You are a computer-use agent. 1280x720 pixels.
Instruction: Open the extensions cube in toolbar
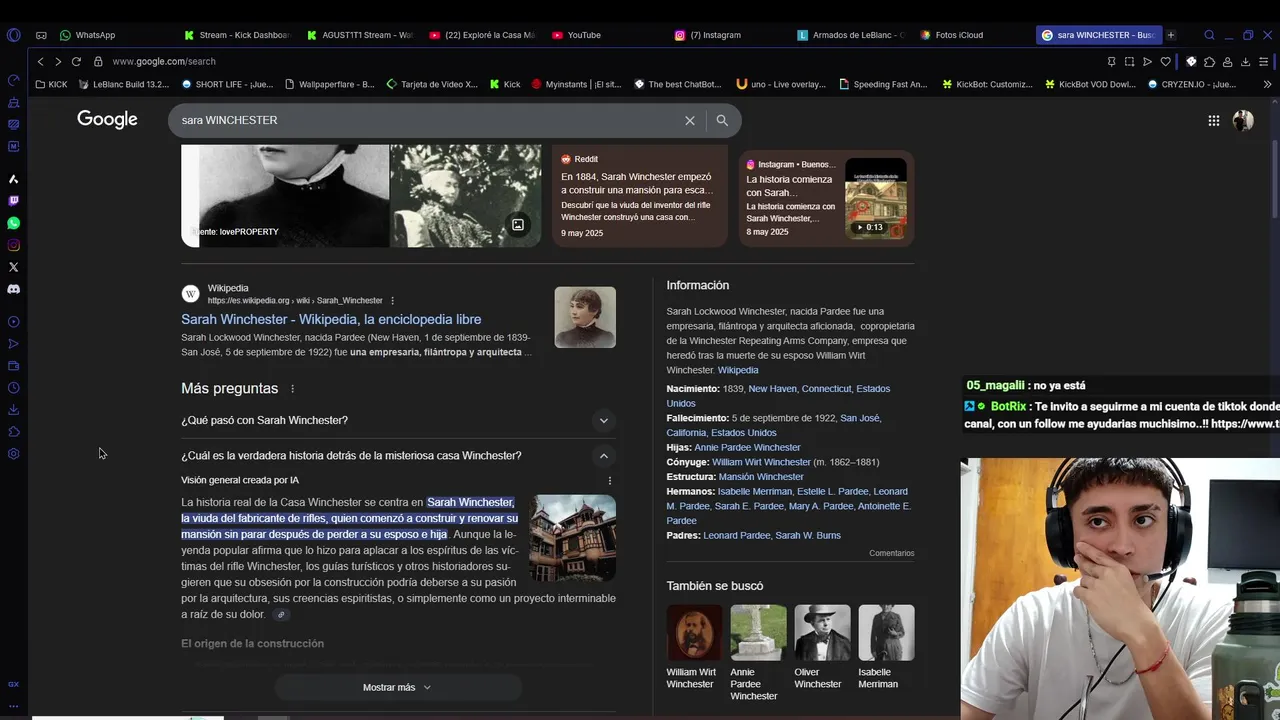1209,62
